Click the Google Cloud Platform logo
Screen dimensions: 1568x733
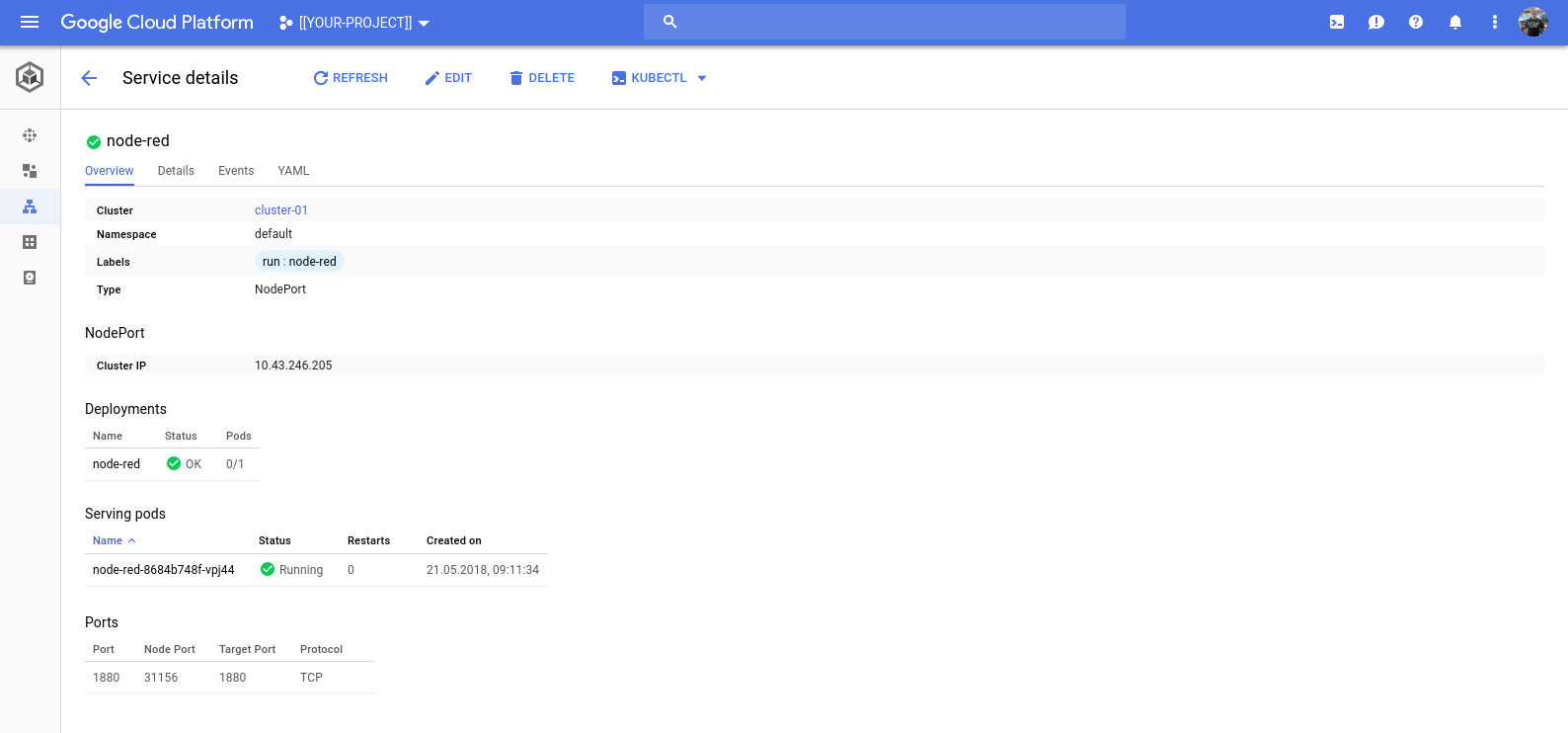click(157, 22)
